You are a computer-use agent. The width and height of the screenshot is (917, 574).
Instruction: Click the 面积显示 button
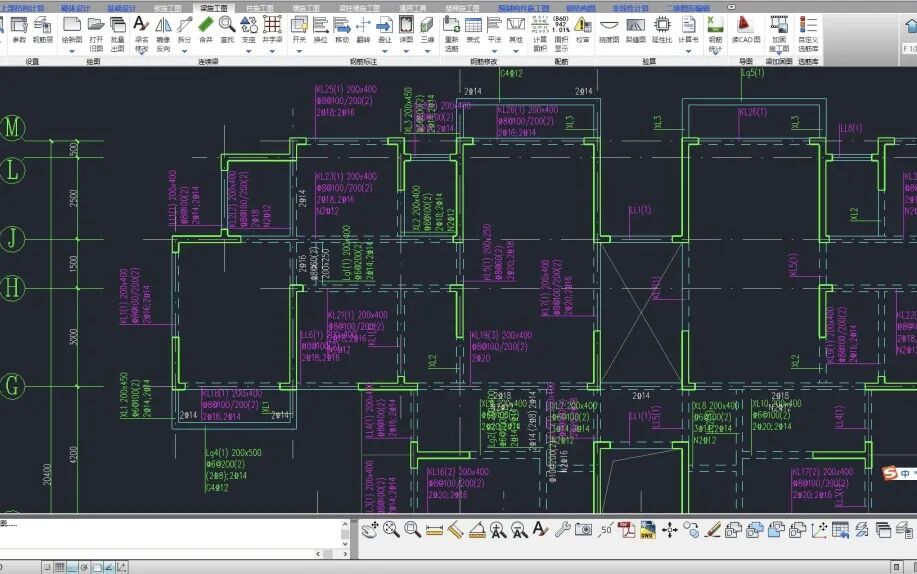pyautogui.click(x=561, y=34)
